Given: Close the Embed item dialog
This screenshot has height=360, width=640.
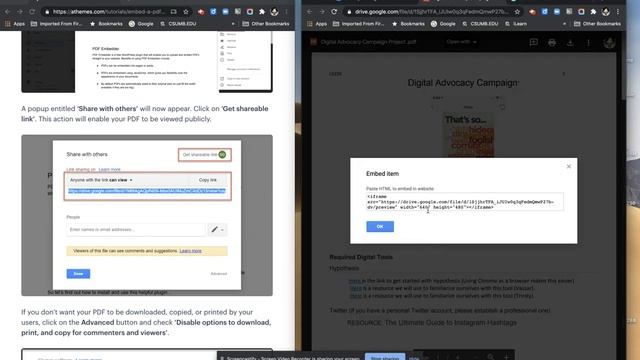Looking at the screenshot, I should click(569, 167).
